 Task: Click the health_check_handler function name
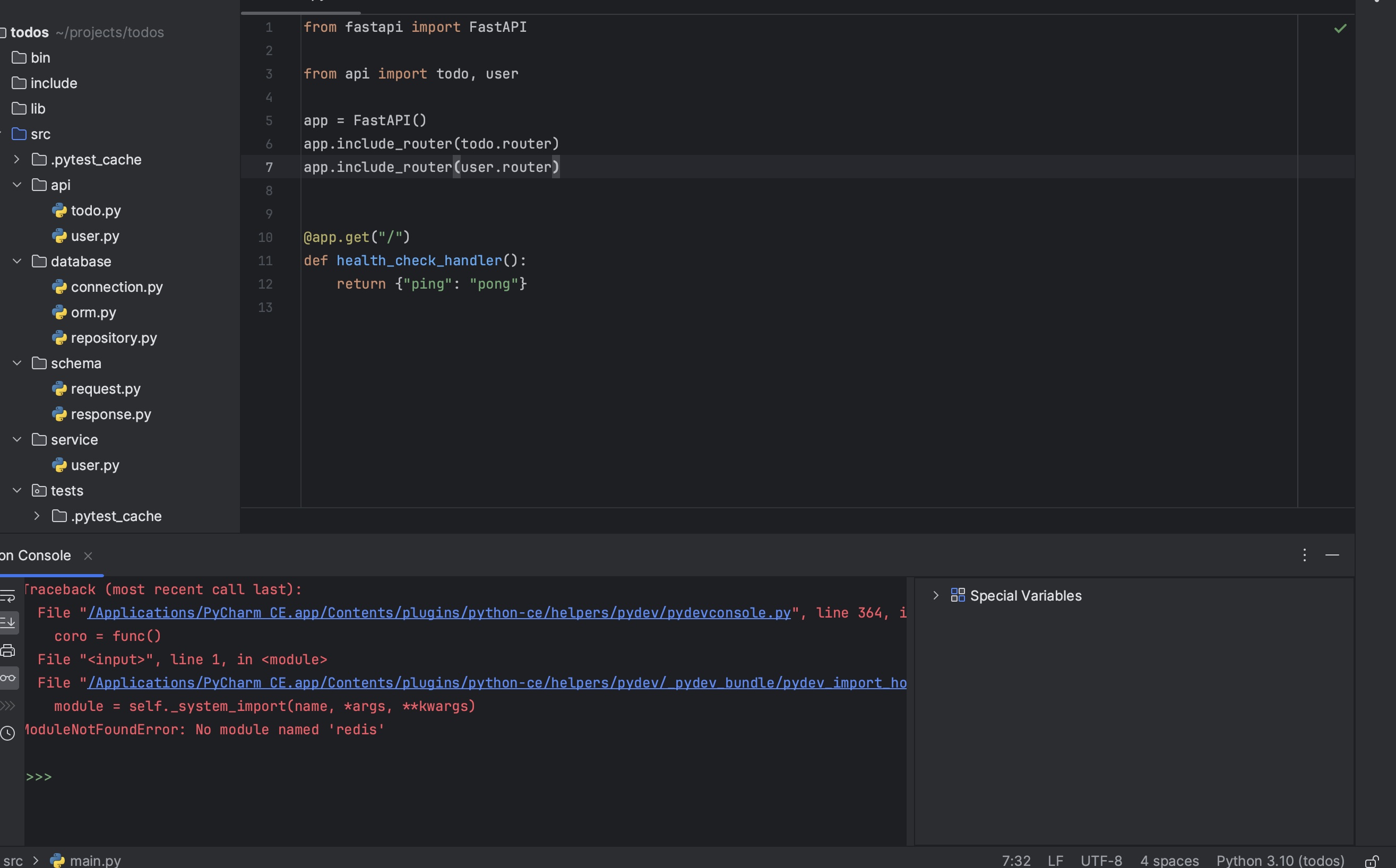(419, 261)
